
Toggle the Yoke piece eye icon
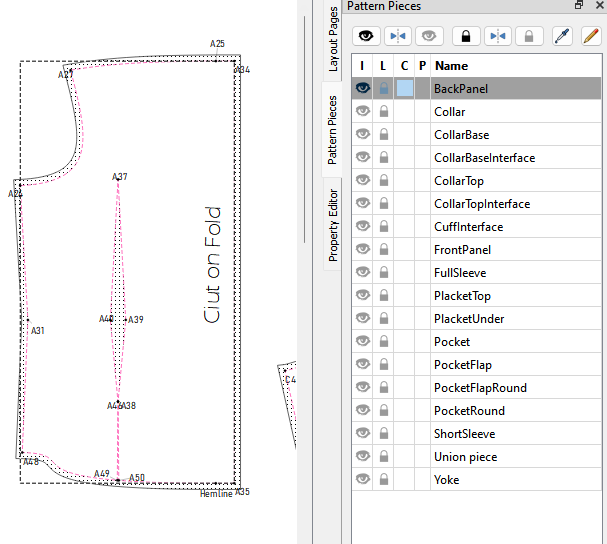click(363, 480)
